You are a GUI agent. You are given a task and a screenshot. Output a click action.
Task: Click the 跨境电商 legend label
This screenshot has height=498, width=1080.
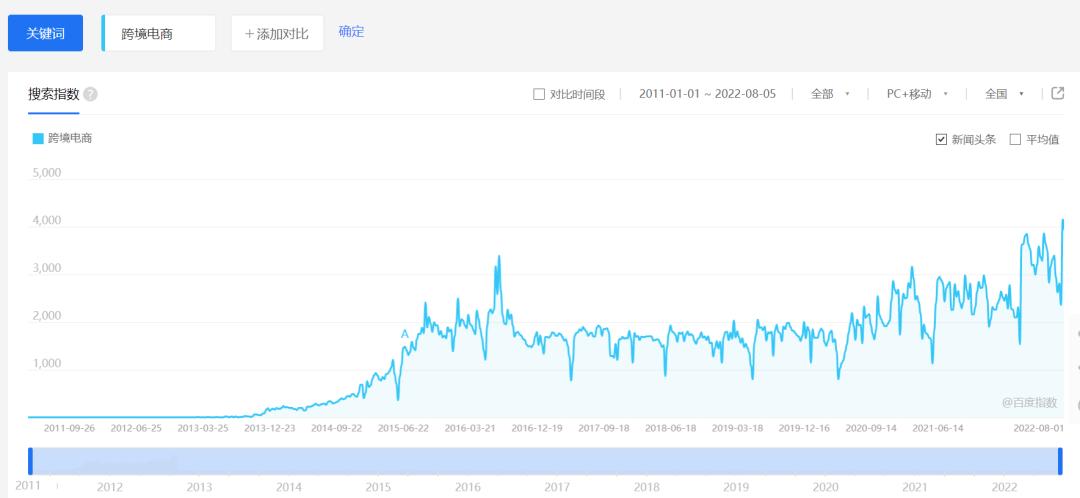click(x=70, y=139)
